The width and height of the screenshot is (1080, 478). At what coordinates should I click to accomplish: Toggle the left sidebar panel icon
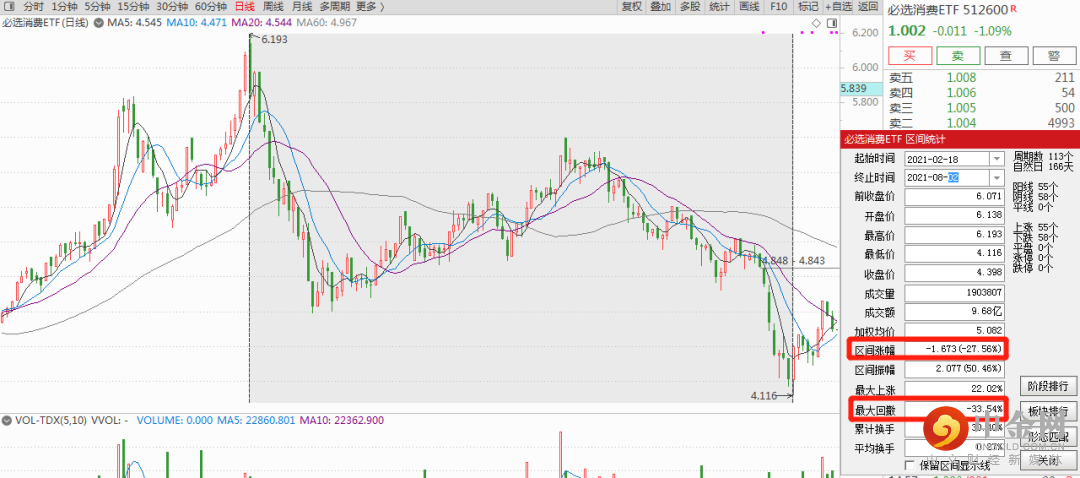pos(10,6)
